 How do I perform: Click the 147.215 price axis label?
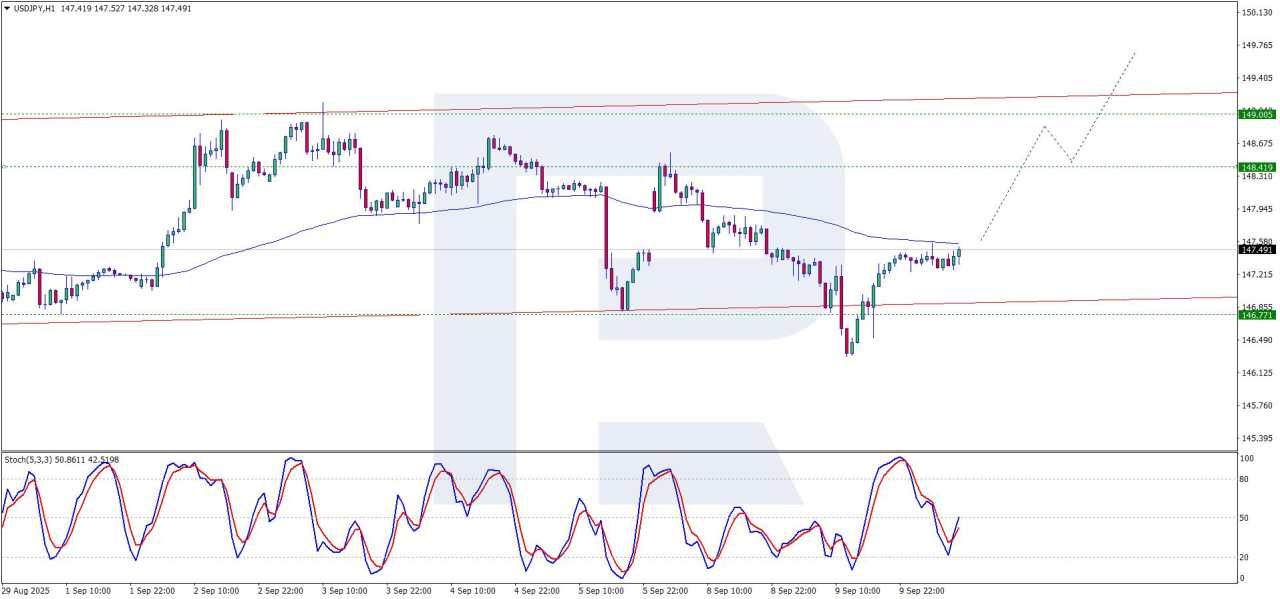click(1256, 274)
